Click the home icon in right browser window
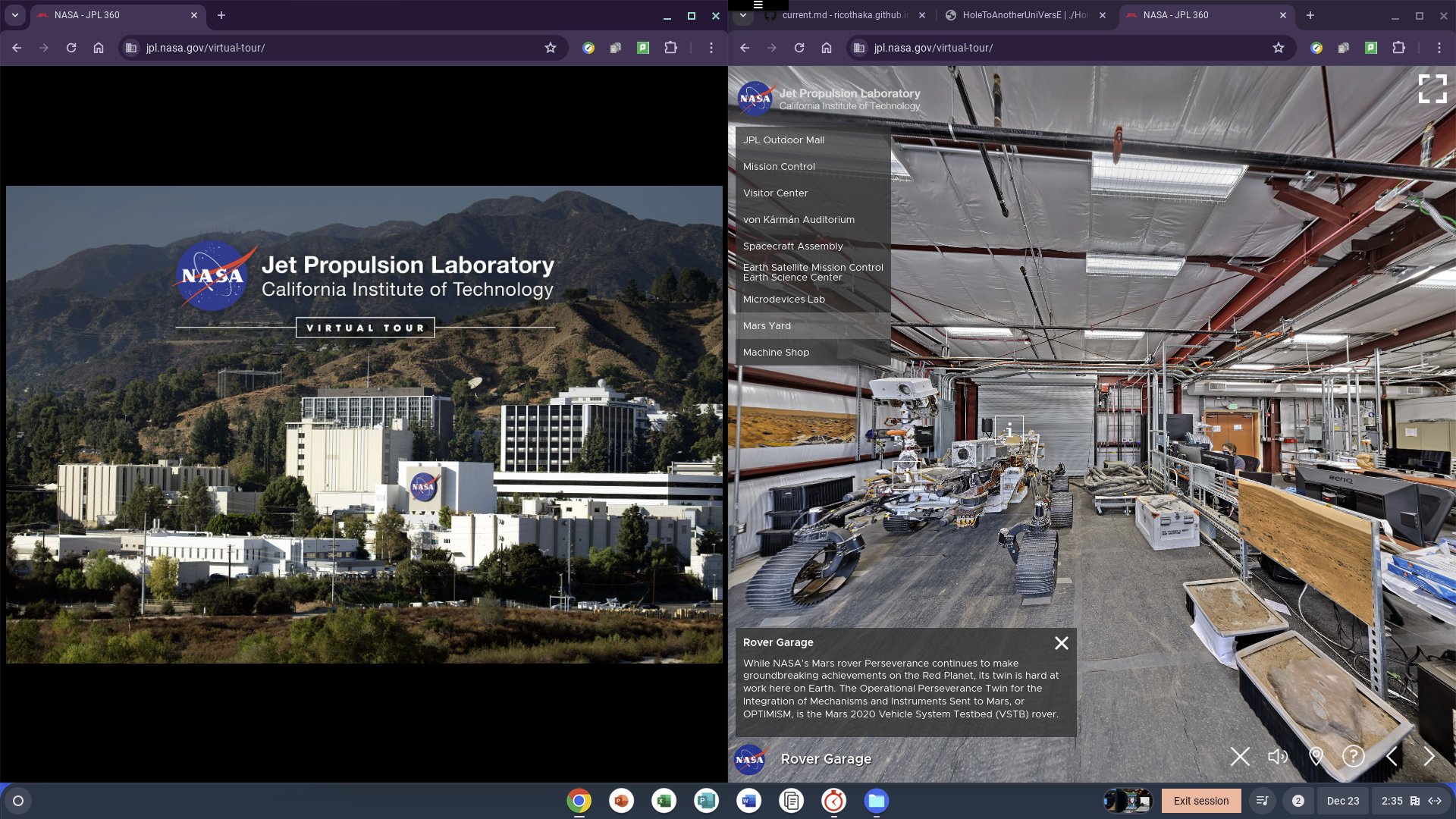The width and height of the screenshot is (1456, 819). tap(827, 48)
